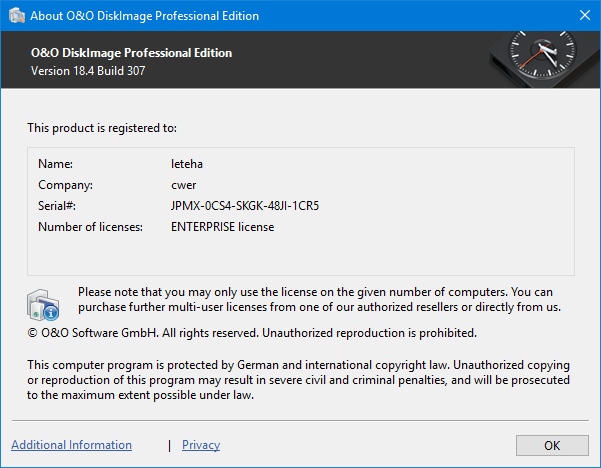Click the 'About O&O DiskImage Professional Edition' window title
This screenshot has width=601, height=468.
pos(144,16)
